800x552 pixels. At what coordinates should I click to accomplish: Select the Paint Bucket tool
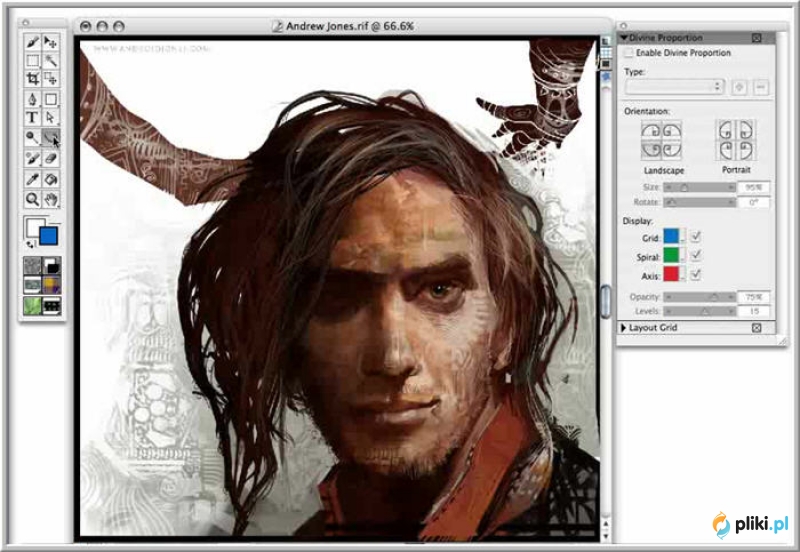click(x=51, y=179)
